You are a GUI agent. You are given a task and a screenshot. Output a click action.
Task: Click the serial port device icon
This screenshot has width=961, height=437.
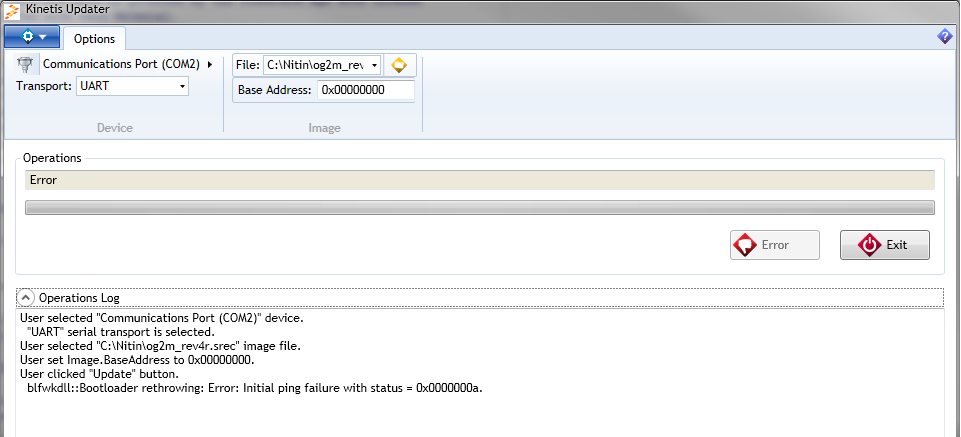[x=26, y=64]
